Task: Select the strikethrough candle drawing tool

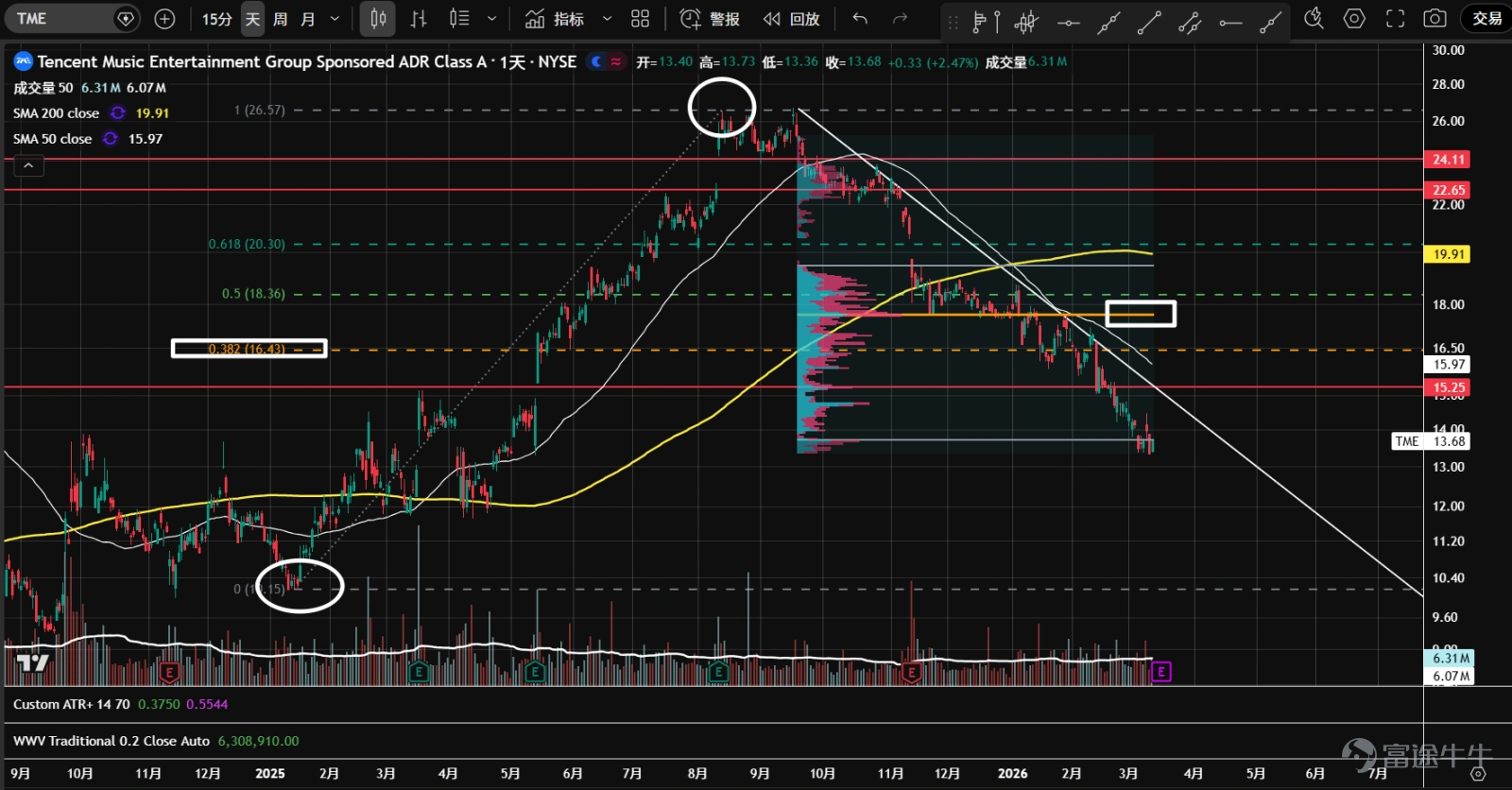Action: coord(1026,21)
